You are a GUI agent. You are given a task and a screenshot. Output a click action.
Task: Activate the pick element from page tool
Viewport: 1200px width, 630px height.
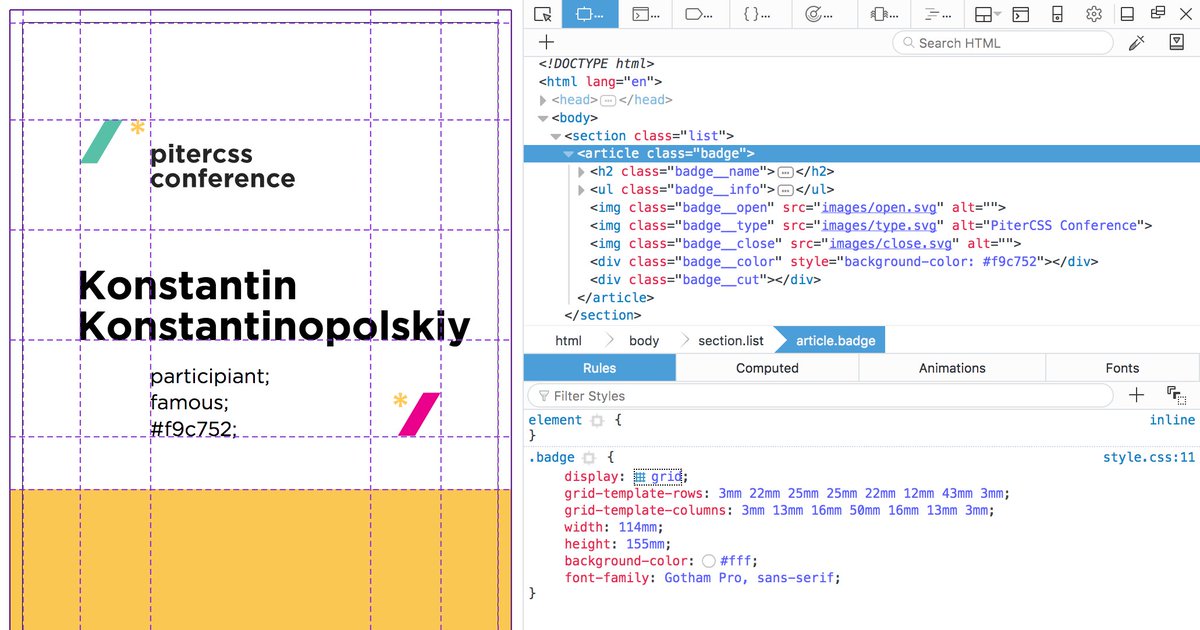(542, 14)
